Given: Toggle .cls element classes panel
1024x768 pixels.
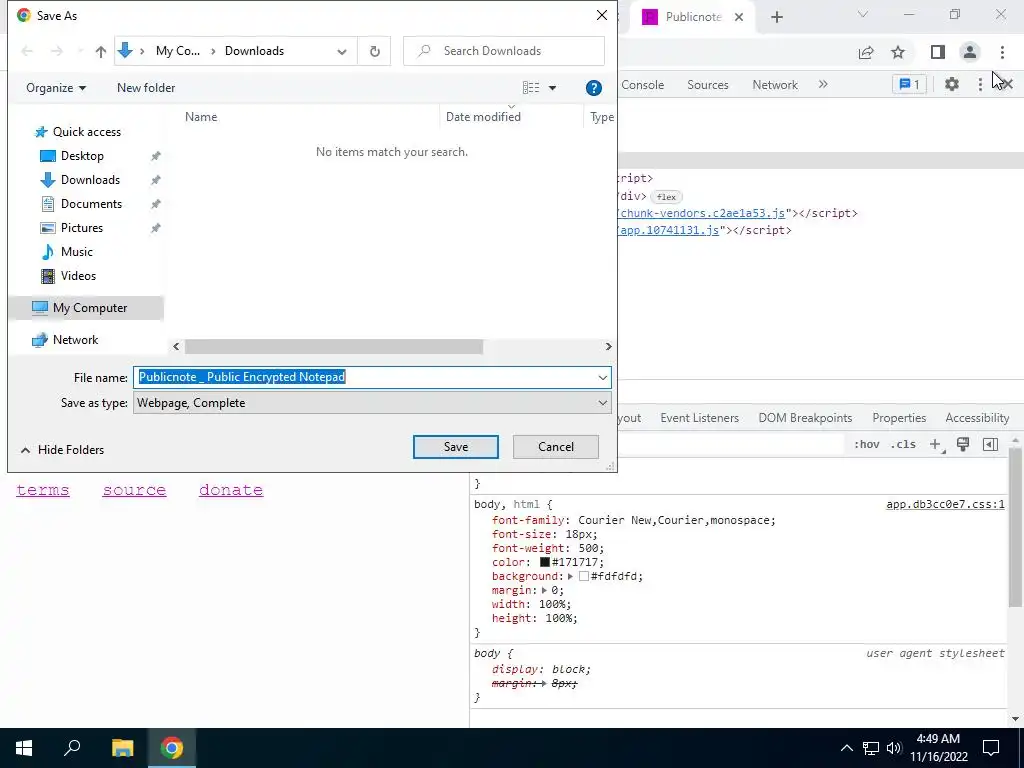Looking at the screenshot, I should click(903, 445).
